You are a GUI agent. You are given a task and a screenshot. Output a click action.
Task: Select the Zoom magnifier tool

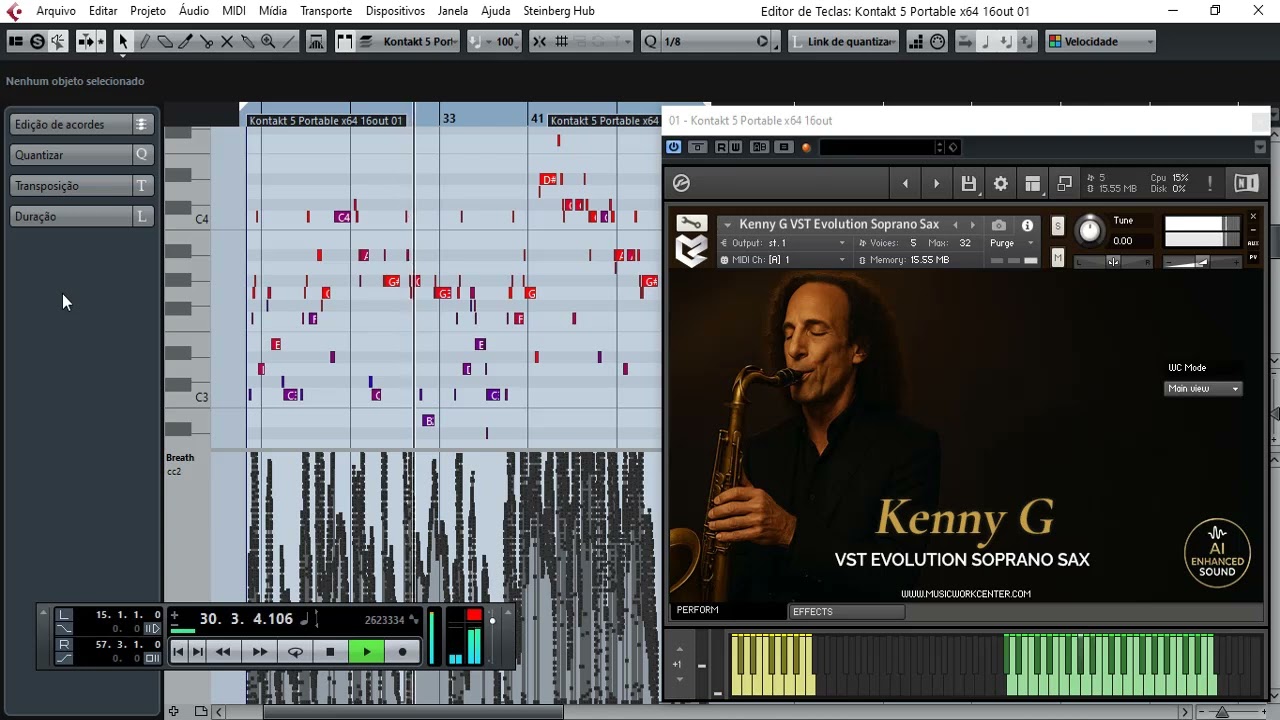click(x=268, y=41)
